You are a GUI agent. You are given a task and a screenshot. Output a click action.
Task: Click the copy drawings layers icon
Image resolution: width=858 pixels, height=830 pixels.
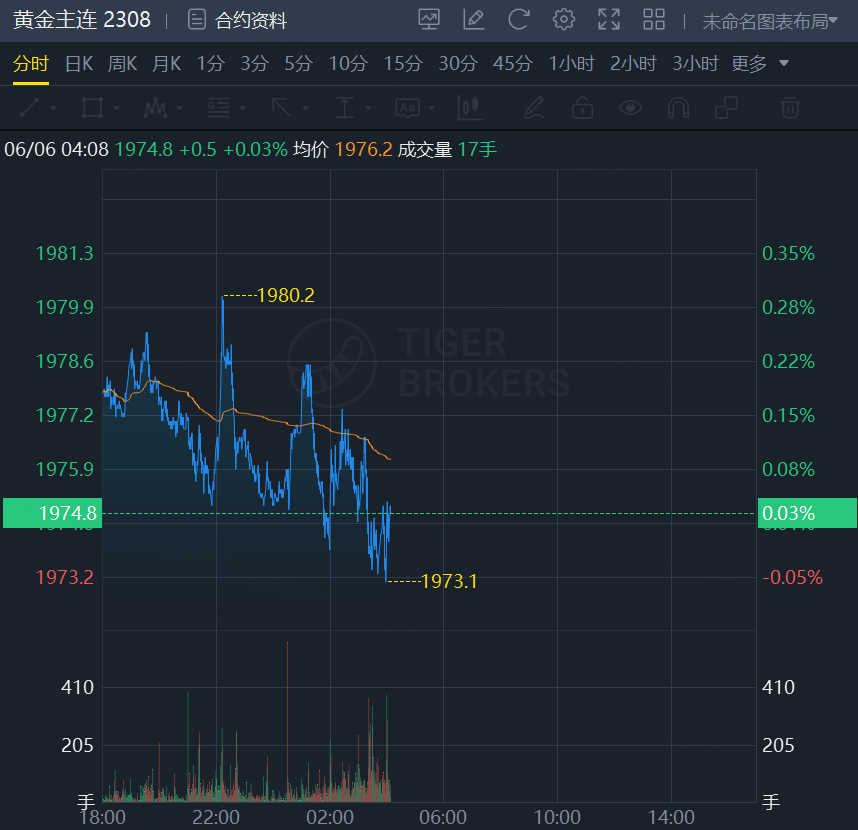click(x=727, y=108)
